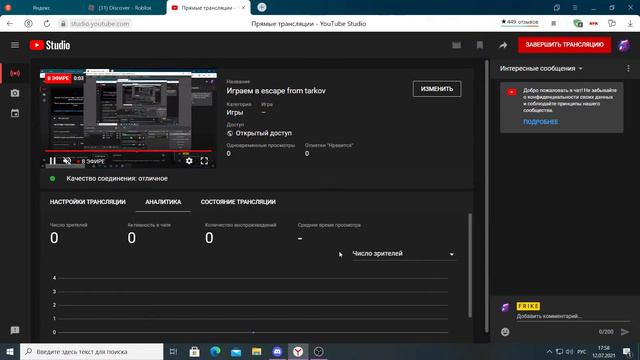Switch to 'Настройки трансляции' tab
The image size is (640, 360).
(88, 202)
